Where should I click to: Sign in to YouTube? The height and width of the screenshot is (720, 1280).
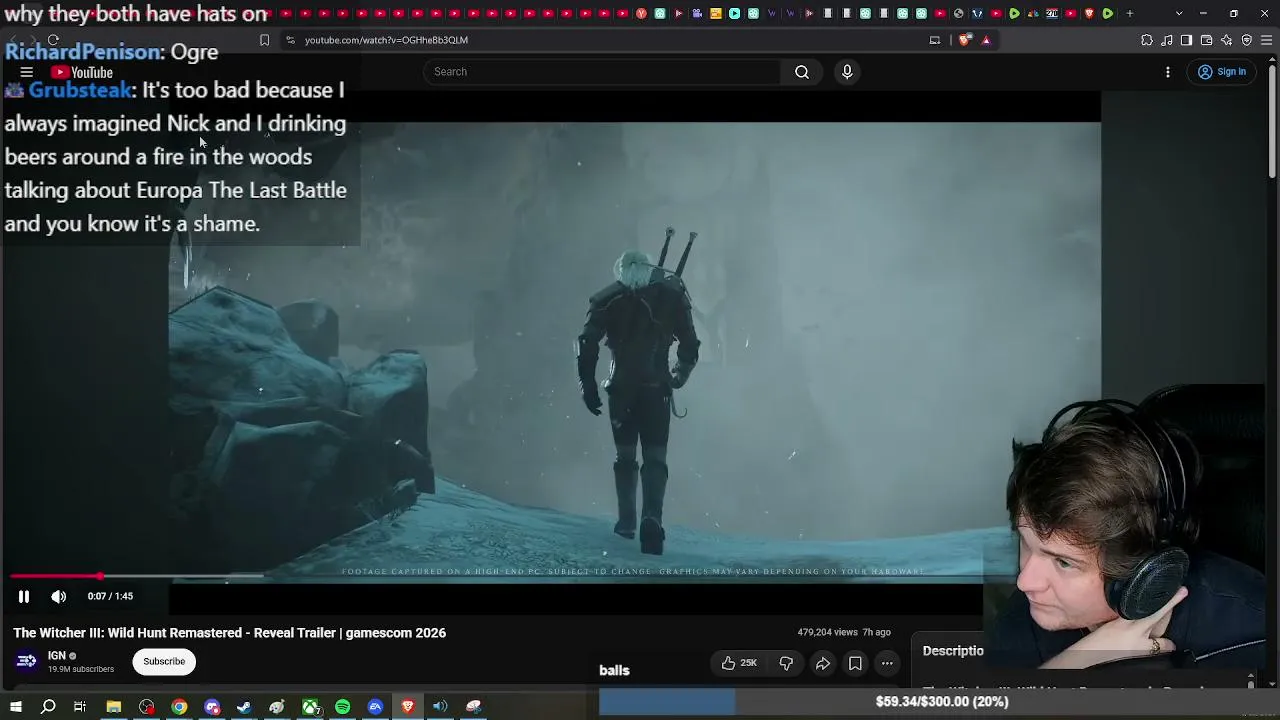1222,72
